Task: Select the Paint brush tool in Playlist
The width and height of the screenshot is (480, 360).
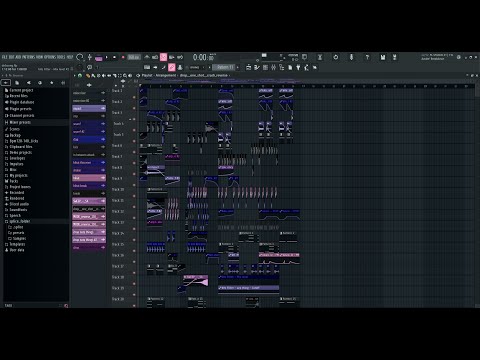Action: (x=93, y=76)
